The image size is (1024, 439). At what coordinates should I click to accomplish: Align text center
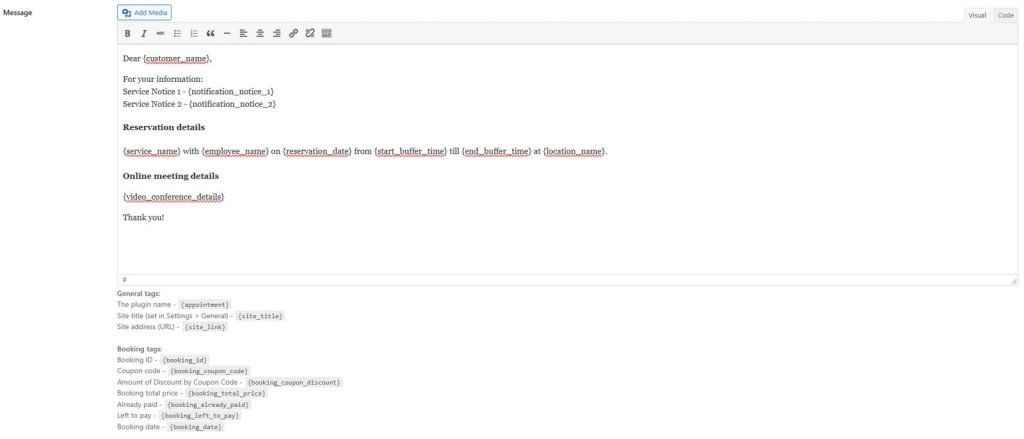[x=260, y=33]
